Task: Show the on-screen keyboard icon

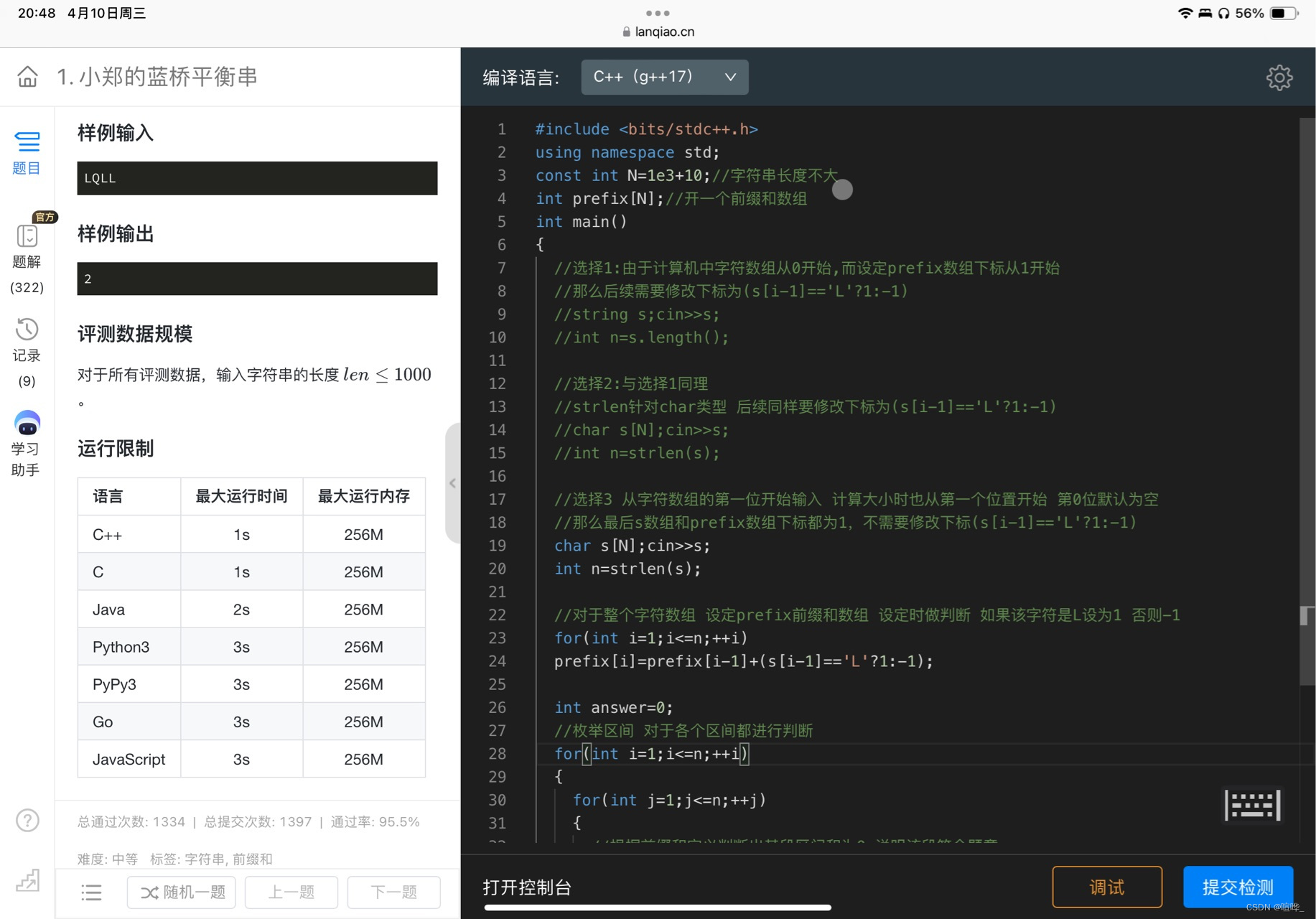Action: click(x=1252, y=805)
